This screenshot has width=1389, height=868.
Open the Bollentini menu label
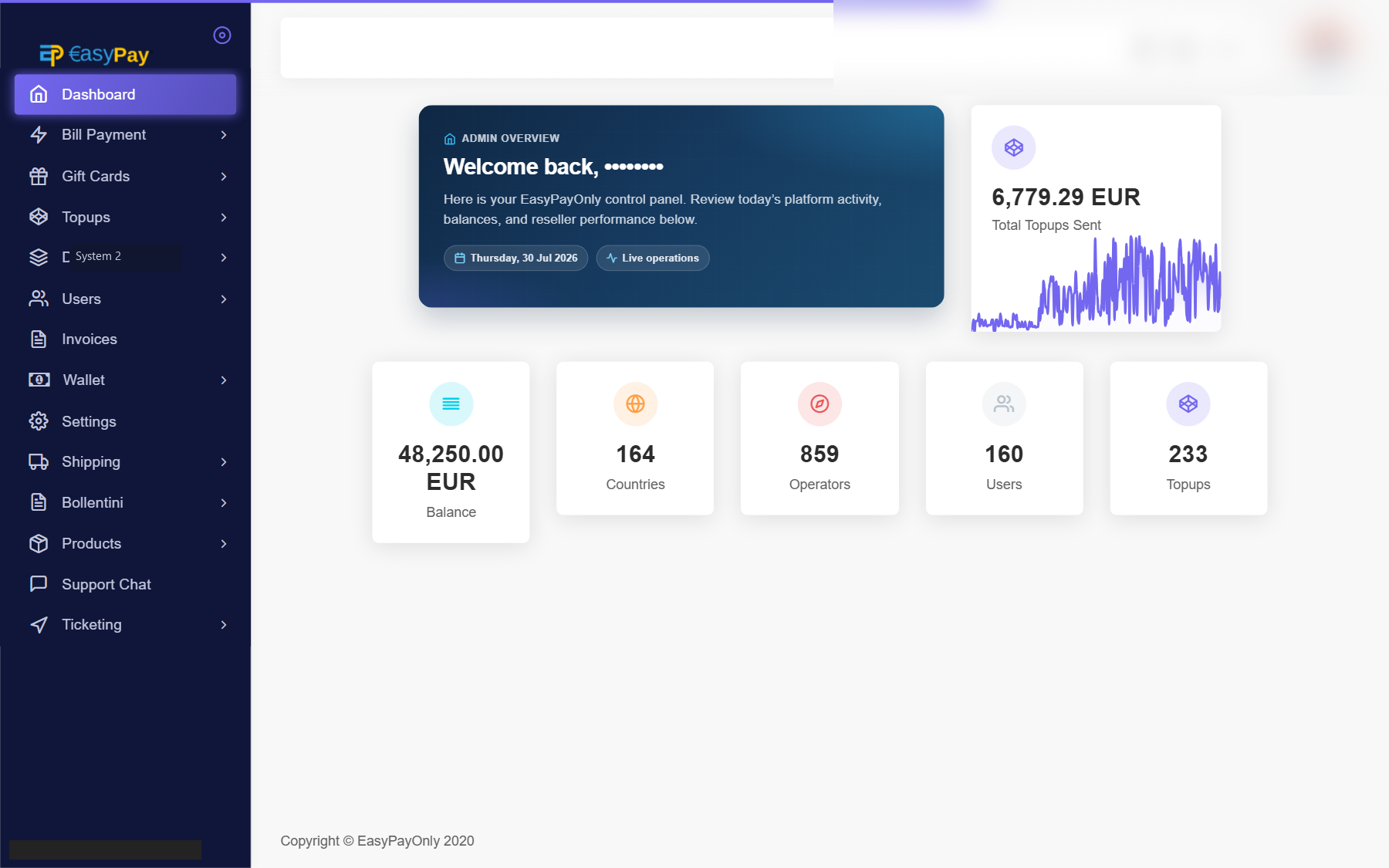click(93, 502)
